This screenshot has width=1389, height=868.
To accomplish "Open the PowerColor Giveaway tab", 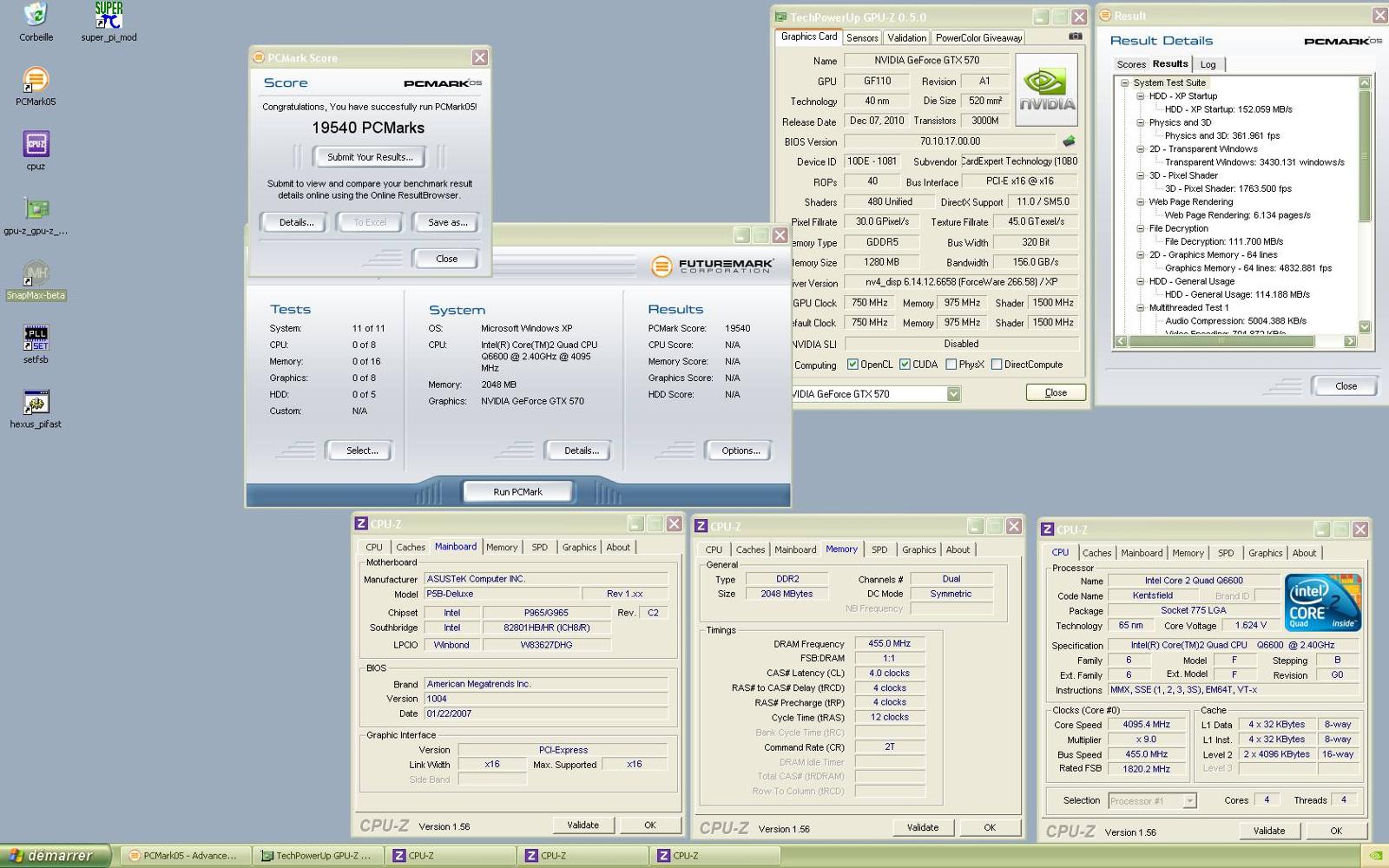I will pyautogui.click(x=978, y=38).
